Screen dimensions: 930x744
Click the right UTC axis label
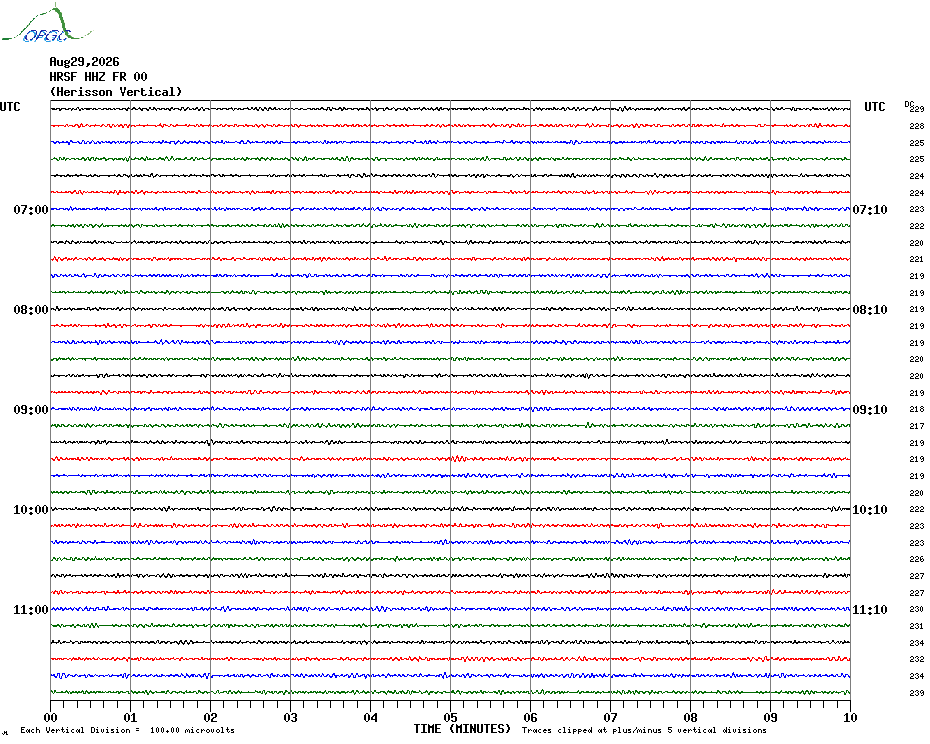pyautogui.click(x=874, y=107)
